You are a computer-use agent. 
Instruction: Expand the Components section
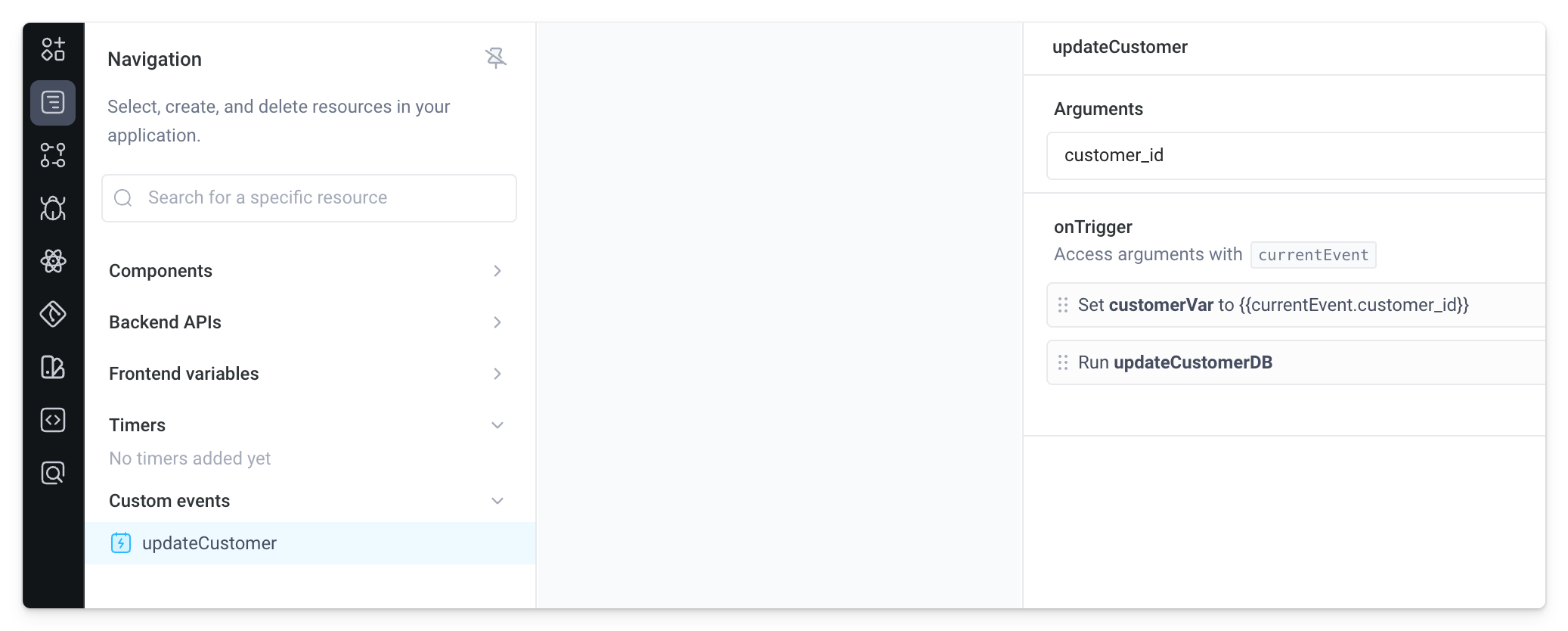(x=497, y=271)
